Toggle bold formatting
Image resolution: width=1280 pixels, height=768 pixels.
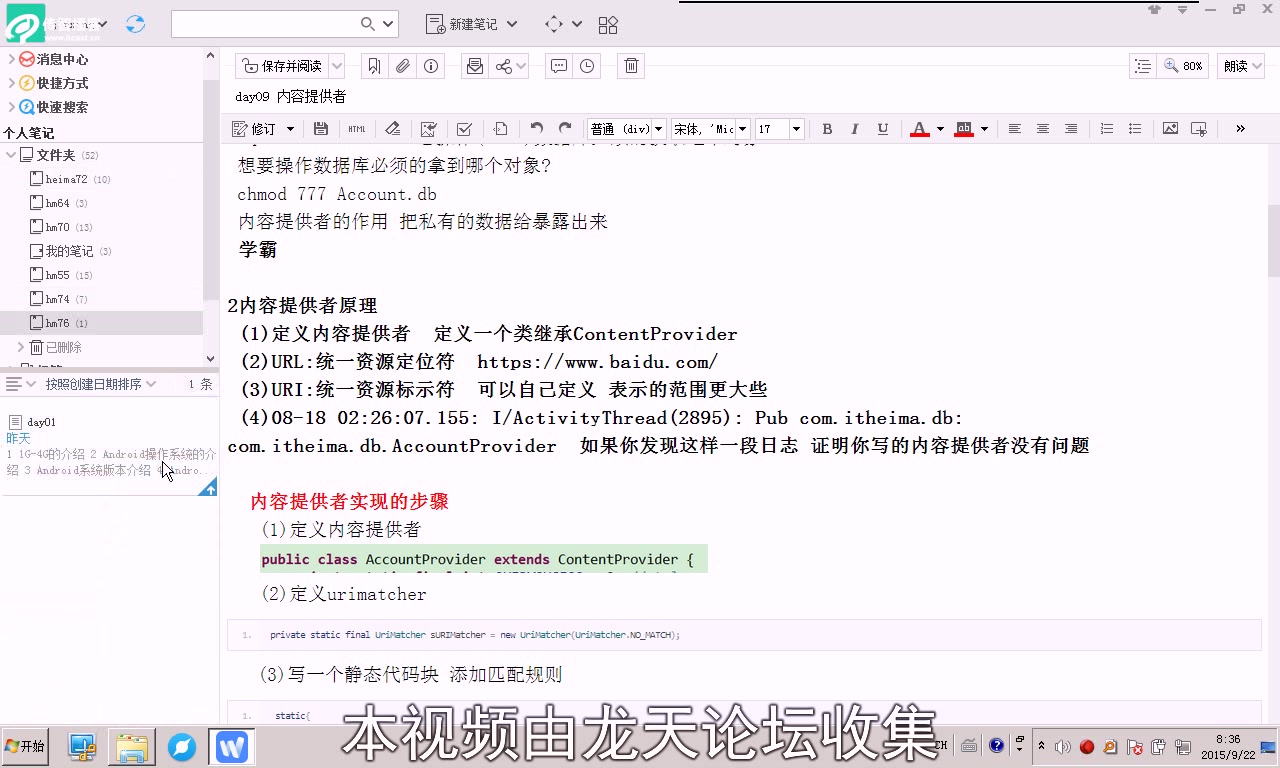pyautogui.click(x=827, y=129)
